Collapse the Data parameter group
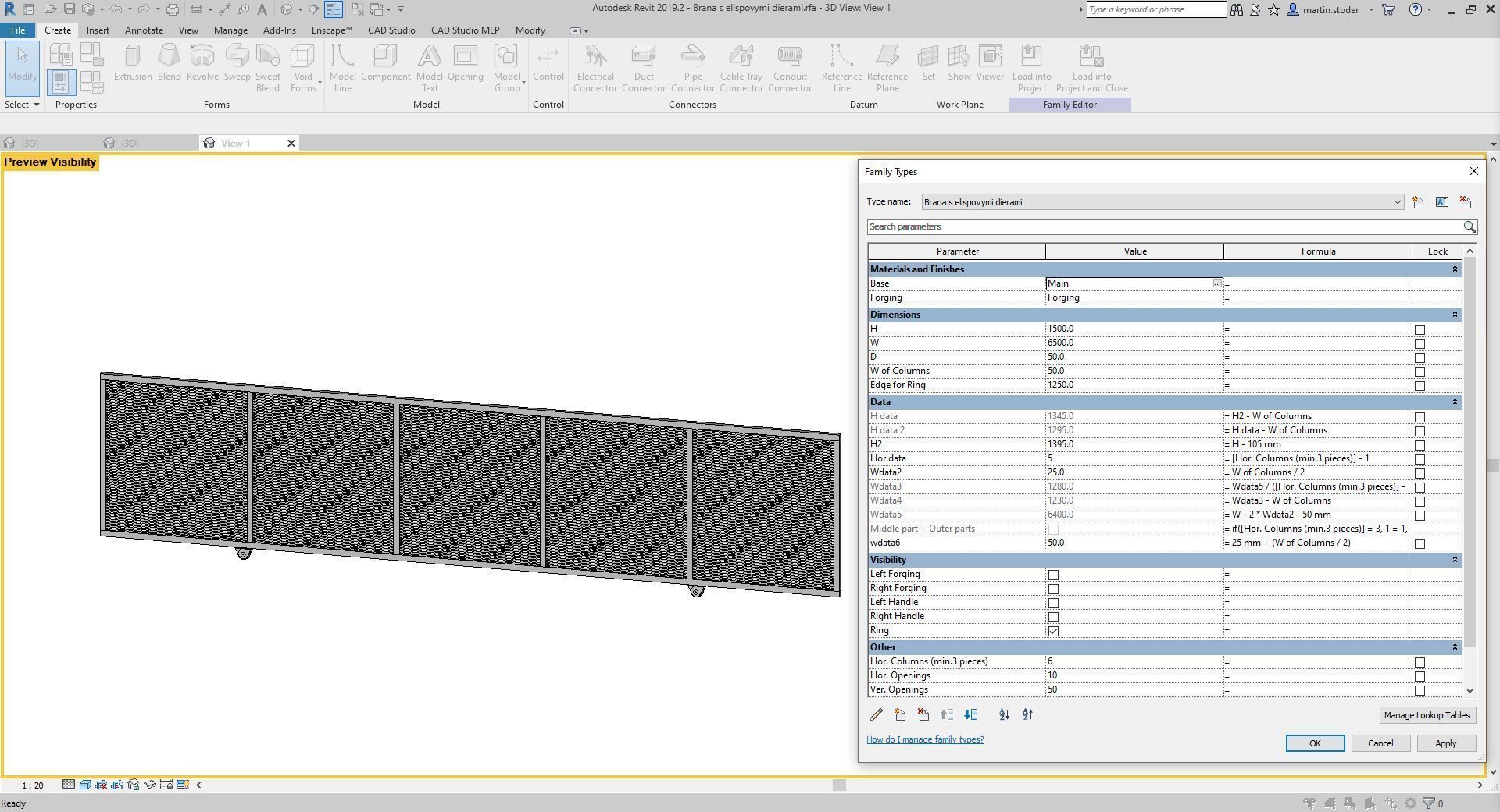This screenshot has width=1500, height=812. click(x=1454, y=402)
